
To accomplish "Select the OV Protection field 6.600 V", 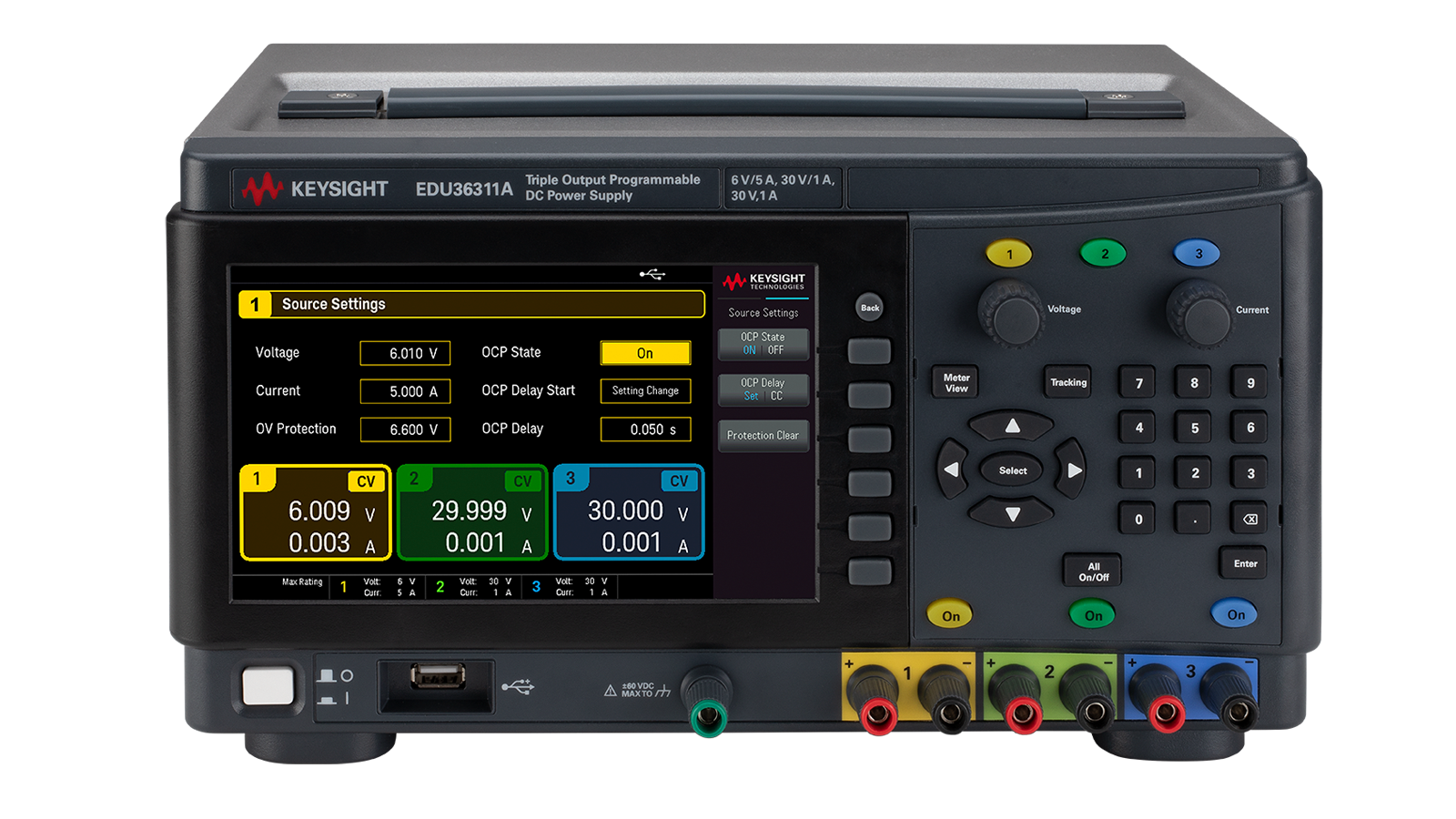I will coord(405,430).
